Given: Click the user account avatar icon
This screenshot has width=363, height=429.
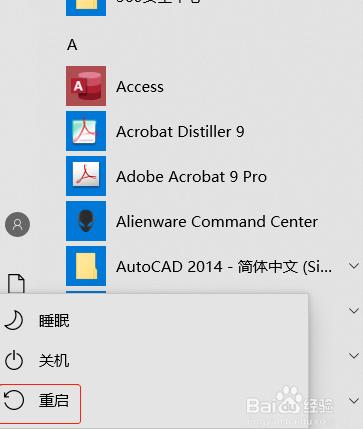Looking at the screenshot, I should pyautogui.click(x=17, y=224).
